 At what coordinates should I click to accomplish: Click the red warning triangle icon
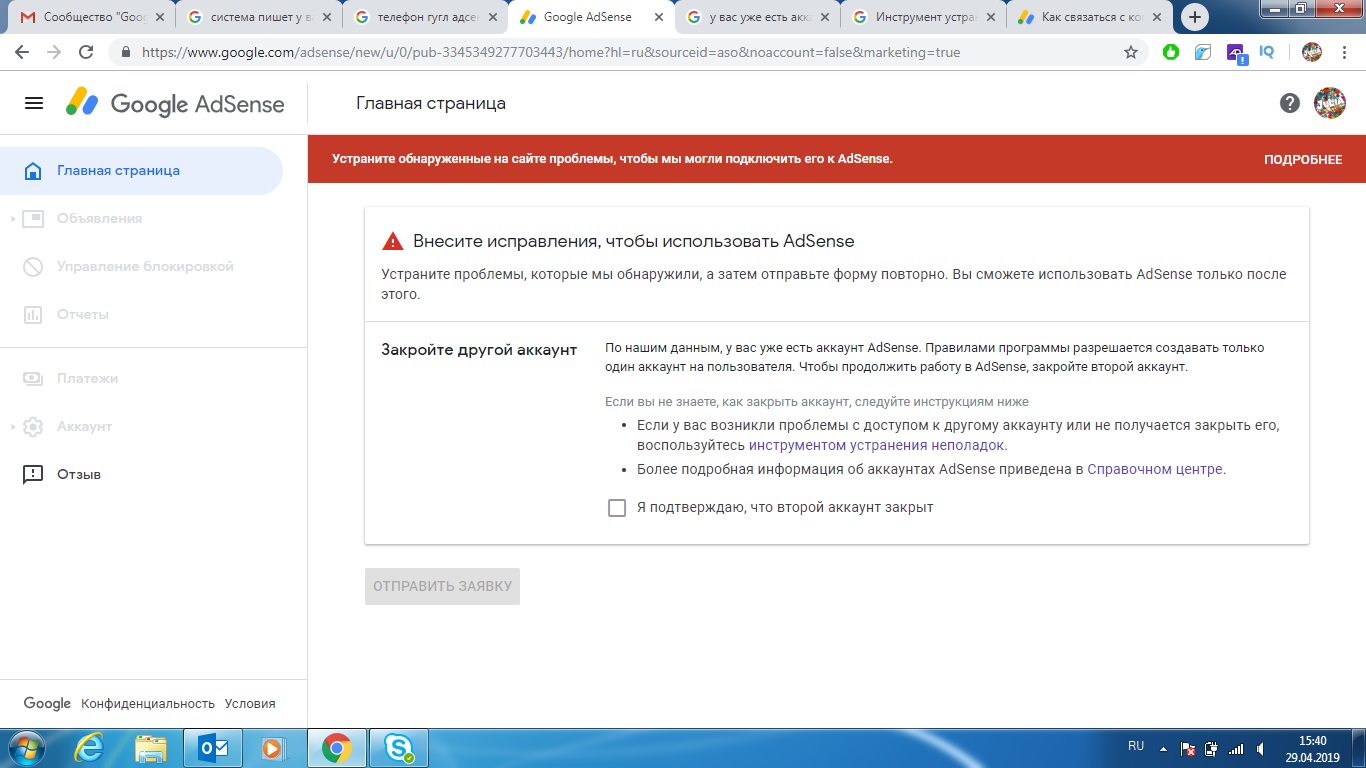coord(393,241)
